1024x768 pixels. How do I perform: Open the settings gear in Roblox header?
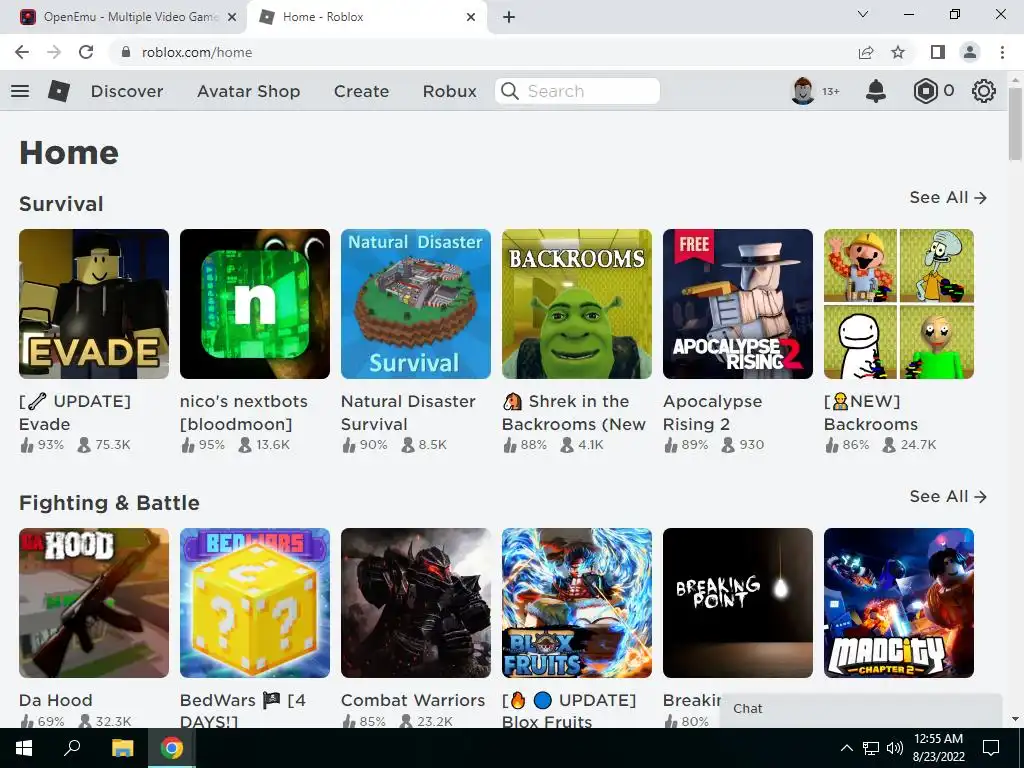click(x=984, y=91)
